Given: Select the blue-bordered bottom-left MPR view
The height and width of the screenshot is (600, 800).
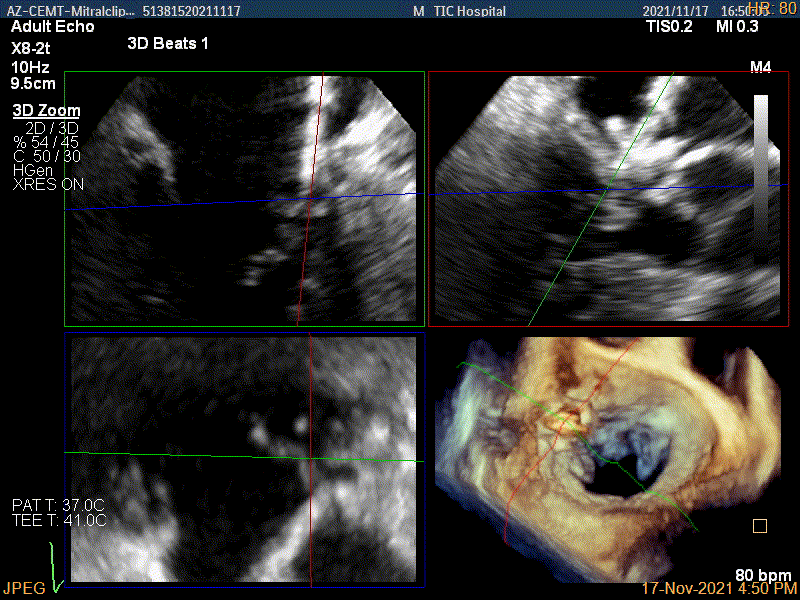Looking at the screenshot, I should tap(244, 459).
